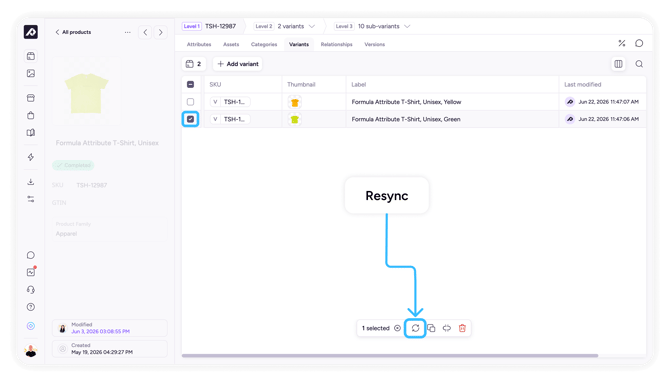Click the Resync icon in selection bar
Screen dimensions: 670x382
point(415,328)
